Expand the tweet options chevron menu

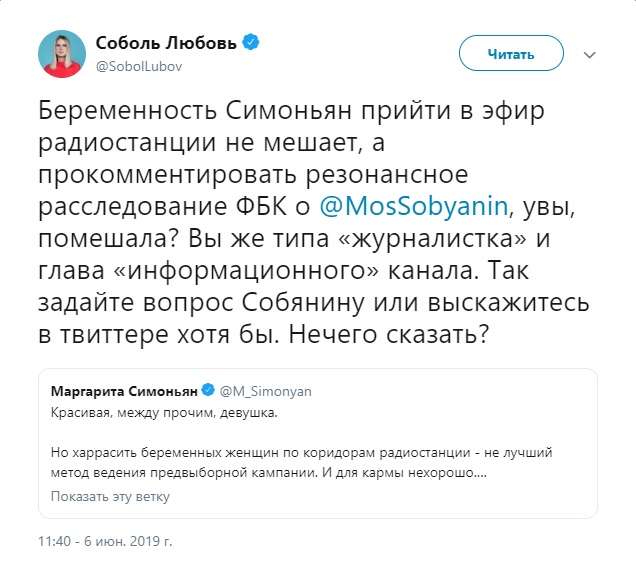pos(590,53)
